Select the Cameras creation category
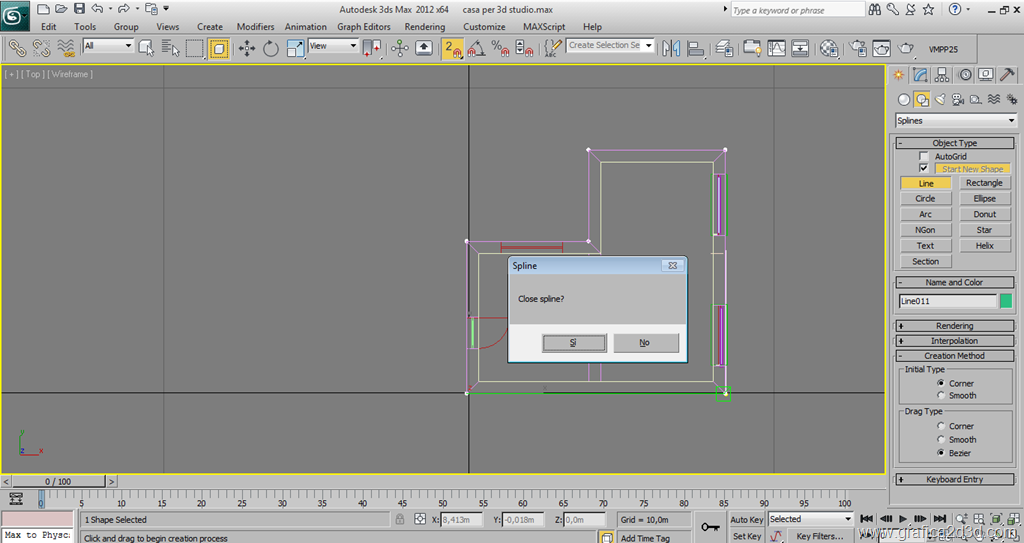 pos(958,99)
